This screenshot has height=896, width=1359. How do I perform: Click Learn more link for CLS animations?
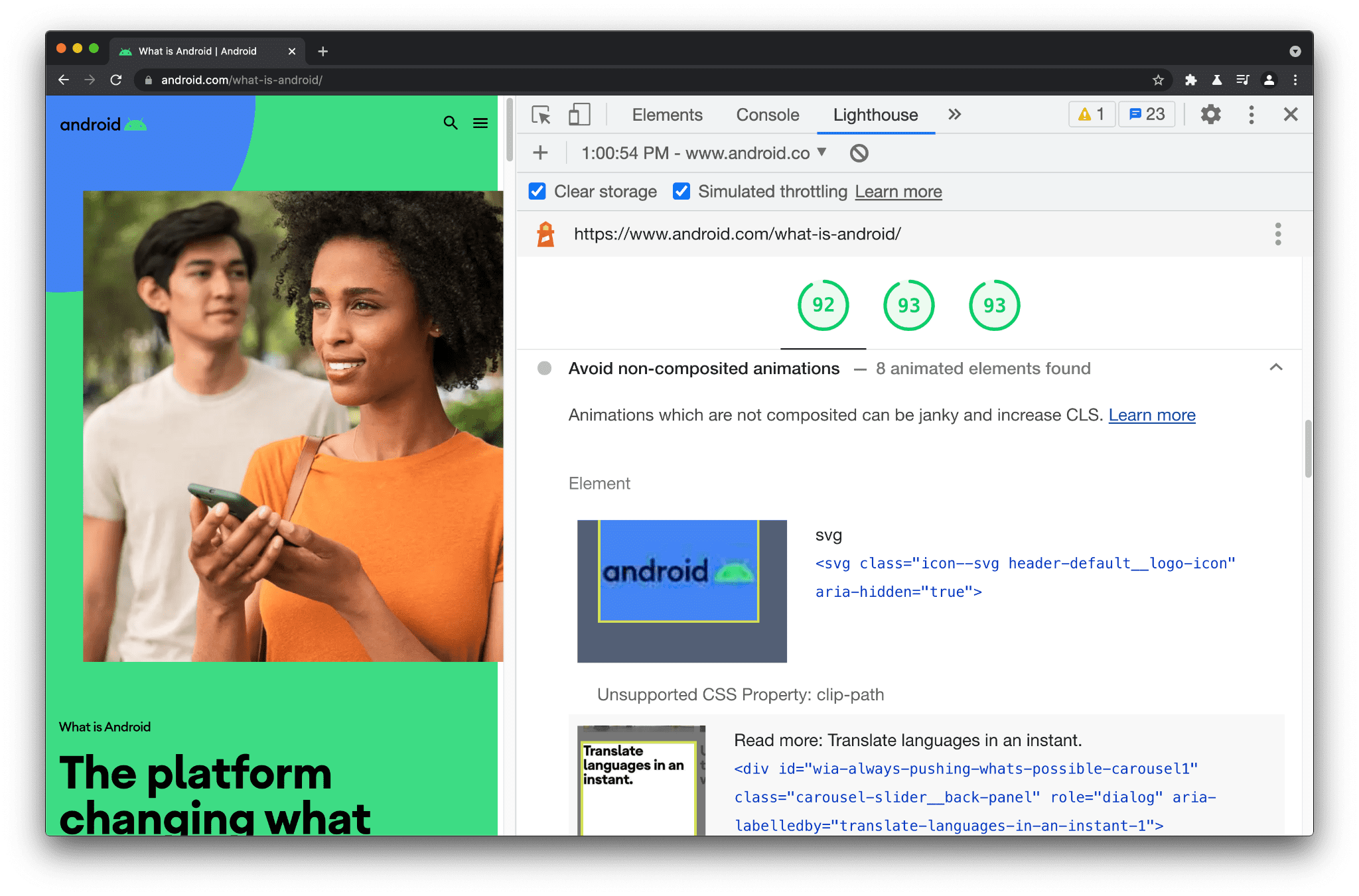[1151, 414]
